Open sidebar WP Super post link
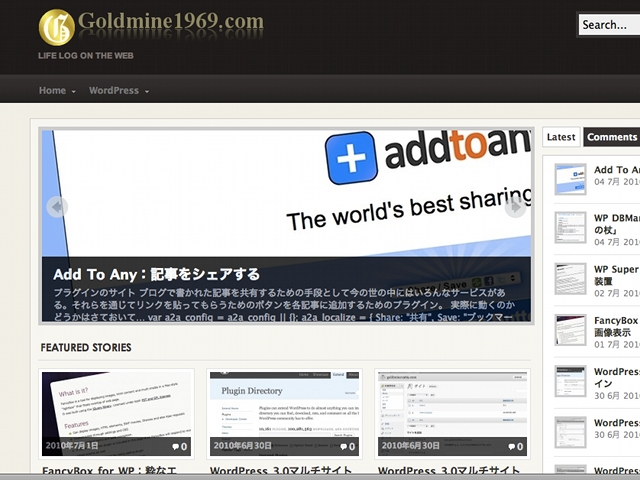The height and width of the screenshot is (480, 640). tap(617, 275)
